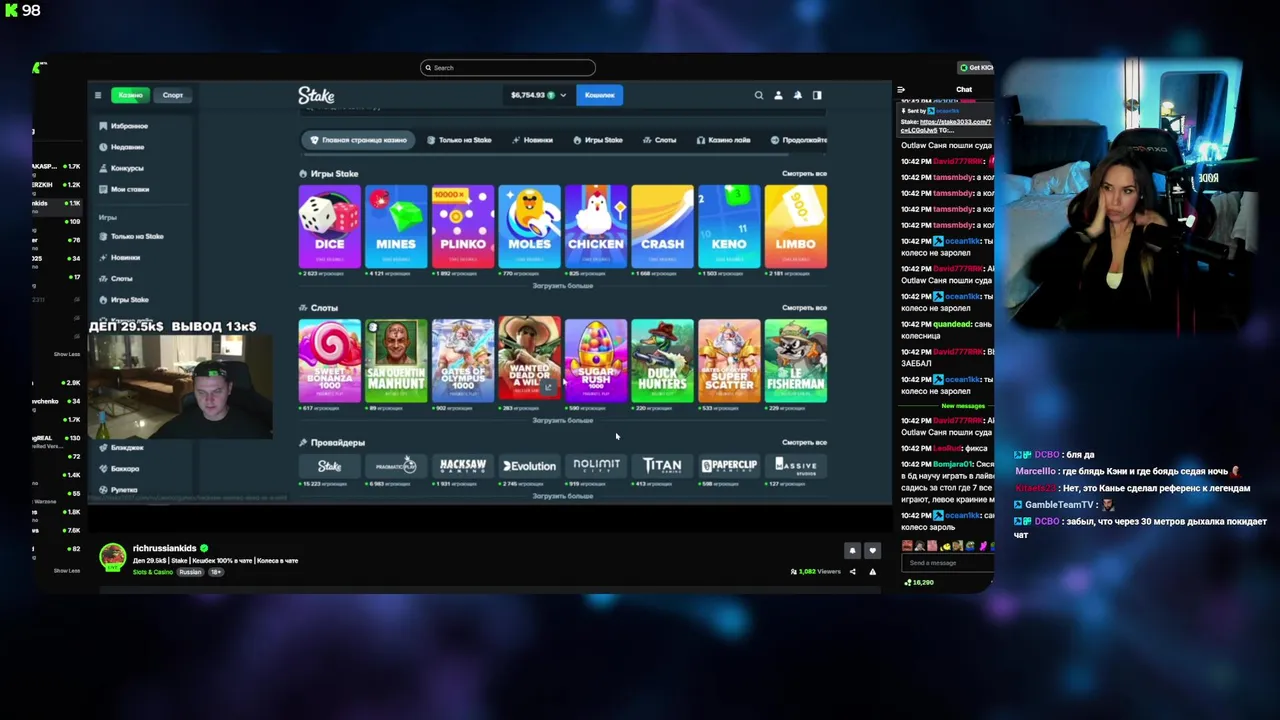The height and width of the screenshot is (720, 1280).
Task: Click the Kick search field
Action: [x=508, y=68]
